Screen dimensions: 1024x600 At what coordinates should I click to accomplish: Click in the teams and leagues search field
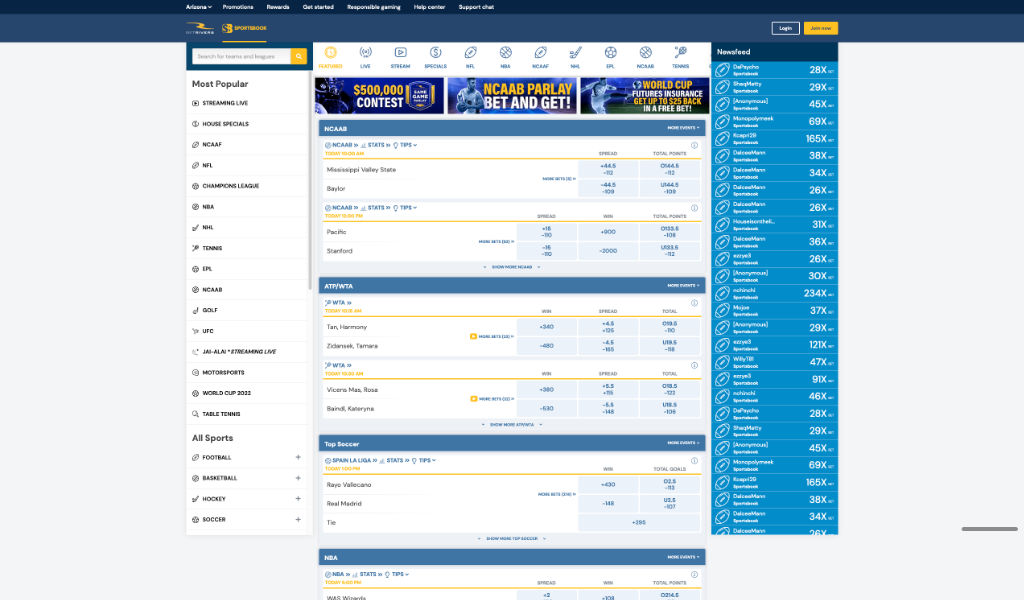click(x=241, y=56)
